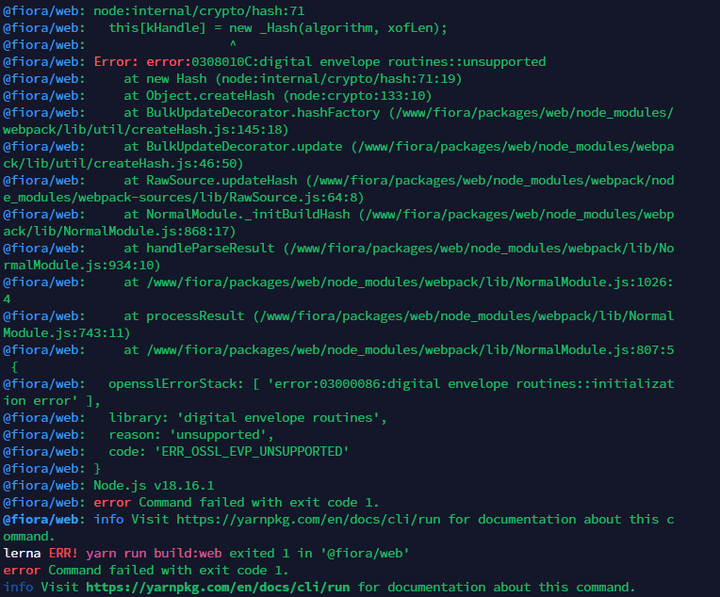This screenshot has height=597, width=720.
Task: Click 'at new Hash' stack trace line
Action: (292, 79)
